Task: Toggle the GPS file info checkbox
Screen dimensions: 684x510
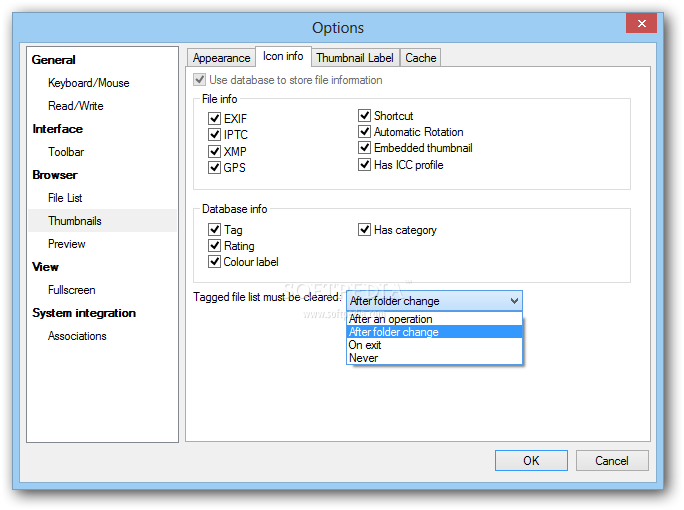Action: click(215, 168)
